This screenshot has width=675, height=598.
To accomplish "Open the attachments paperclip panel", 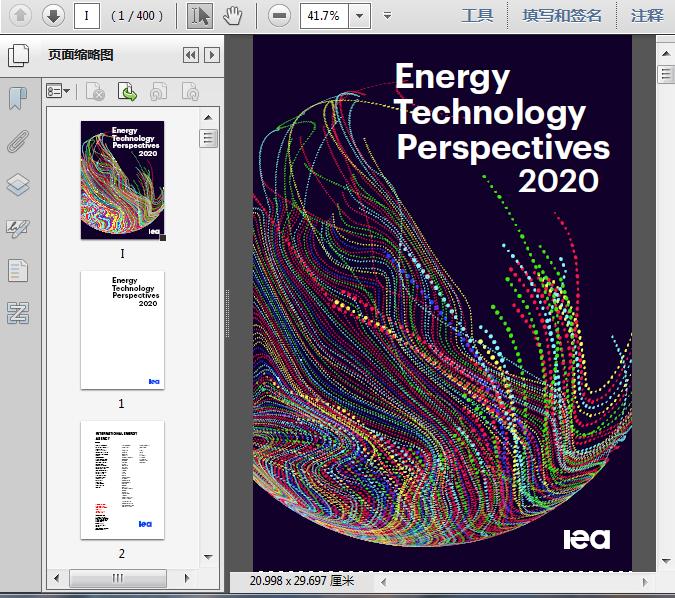I will pyautogui.click(x=18, y=141).
